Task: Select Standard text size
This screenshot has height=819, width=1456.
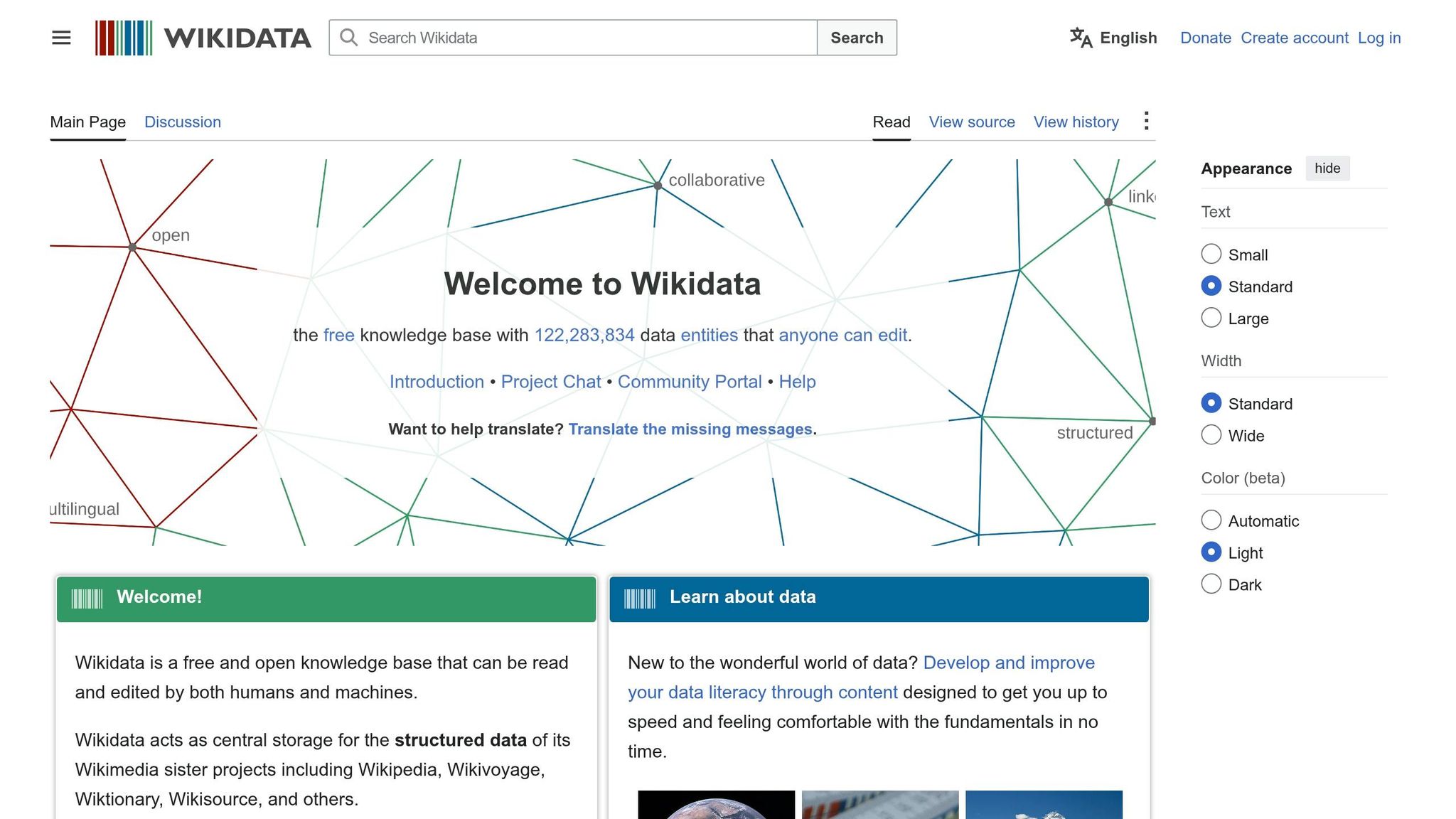Action: [x=1211, y=286]
